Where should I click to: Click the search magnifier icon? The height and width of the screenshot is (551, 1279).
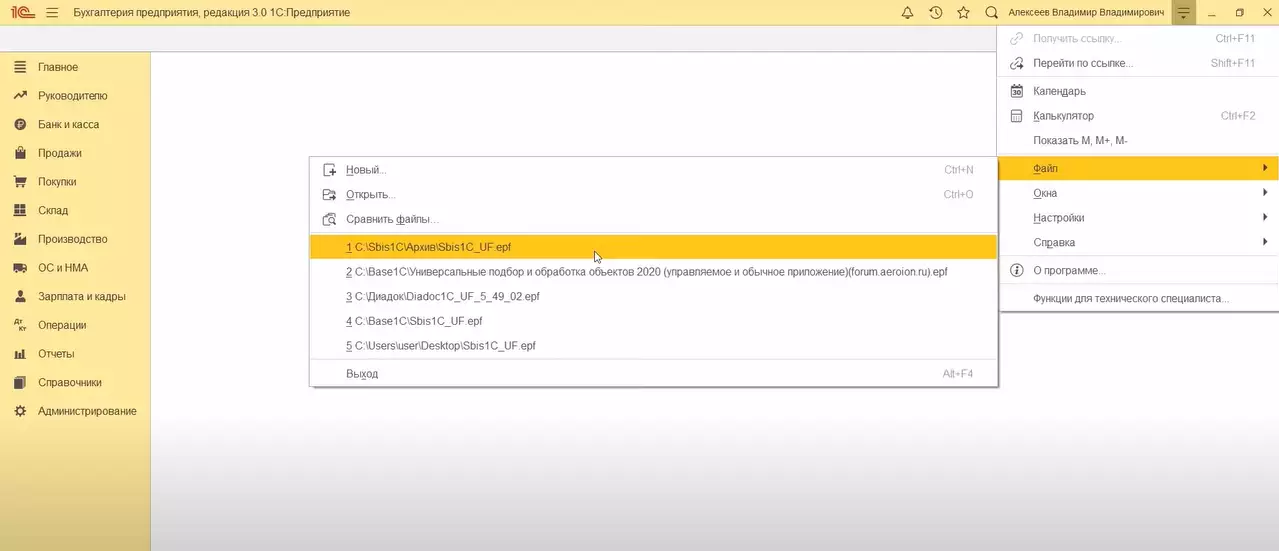(991, 13)
